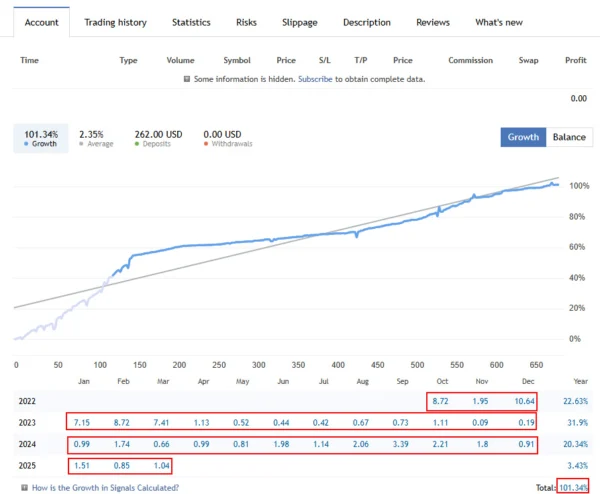Go to the Slippage tab
600x494 pixels.
pos(299,22)
